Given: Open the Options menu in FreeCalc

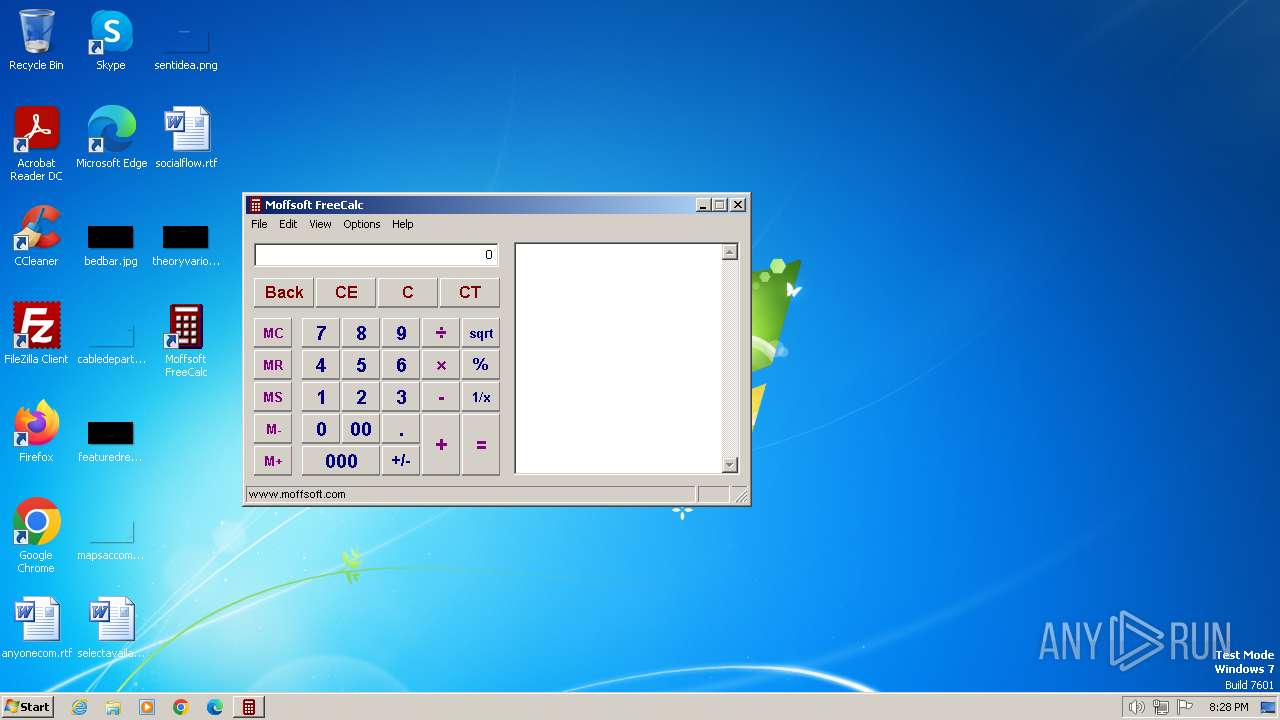Looking at the screenshot, I should (362, 224).
